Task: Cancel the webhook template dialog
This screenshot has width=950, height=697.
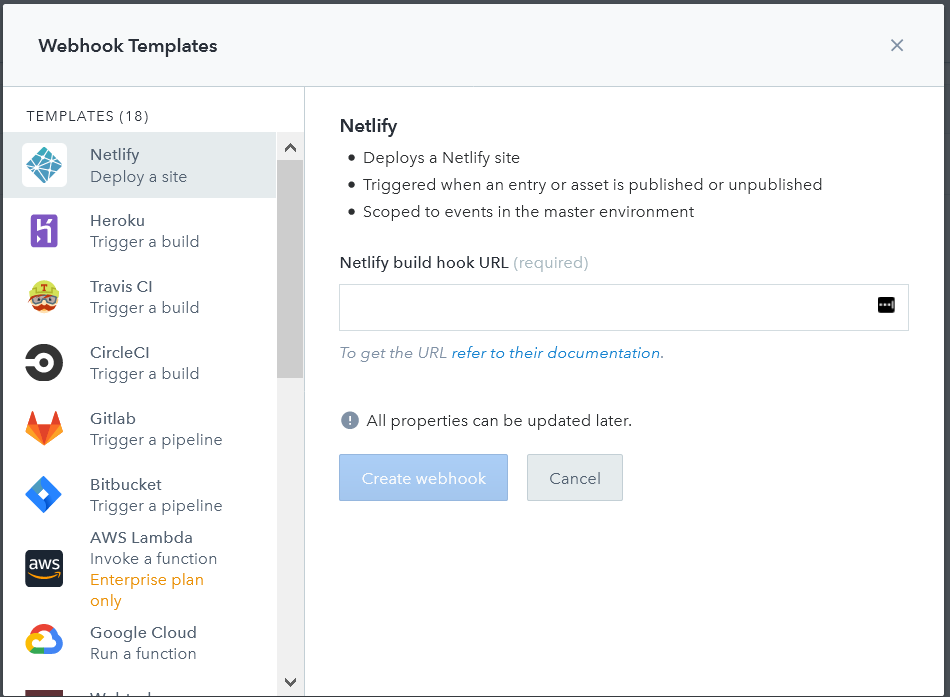Action: [x=575, y=478]
